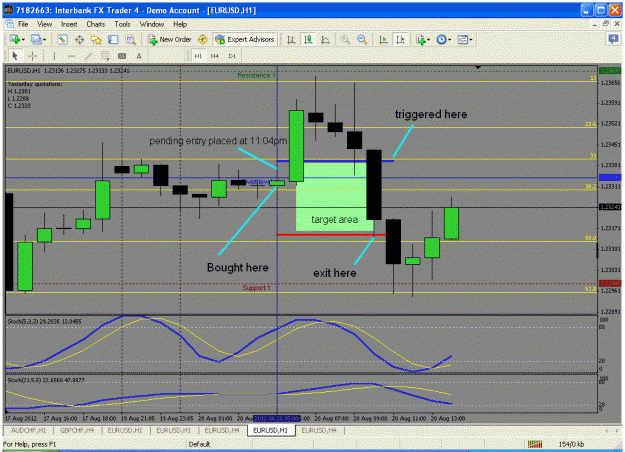The width and height of the screenshot is (625, 452).
Task: Expand the clock Periods dropdown
Action: (x=449, y=40)
